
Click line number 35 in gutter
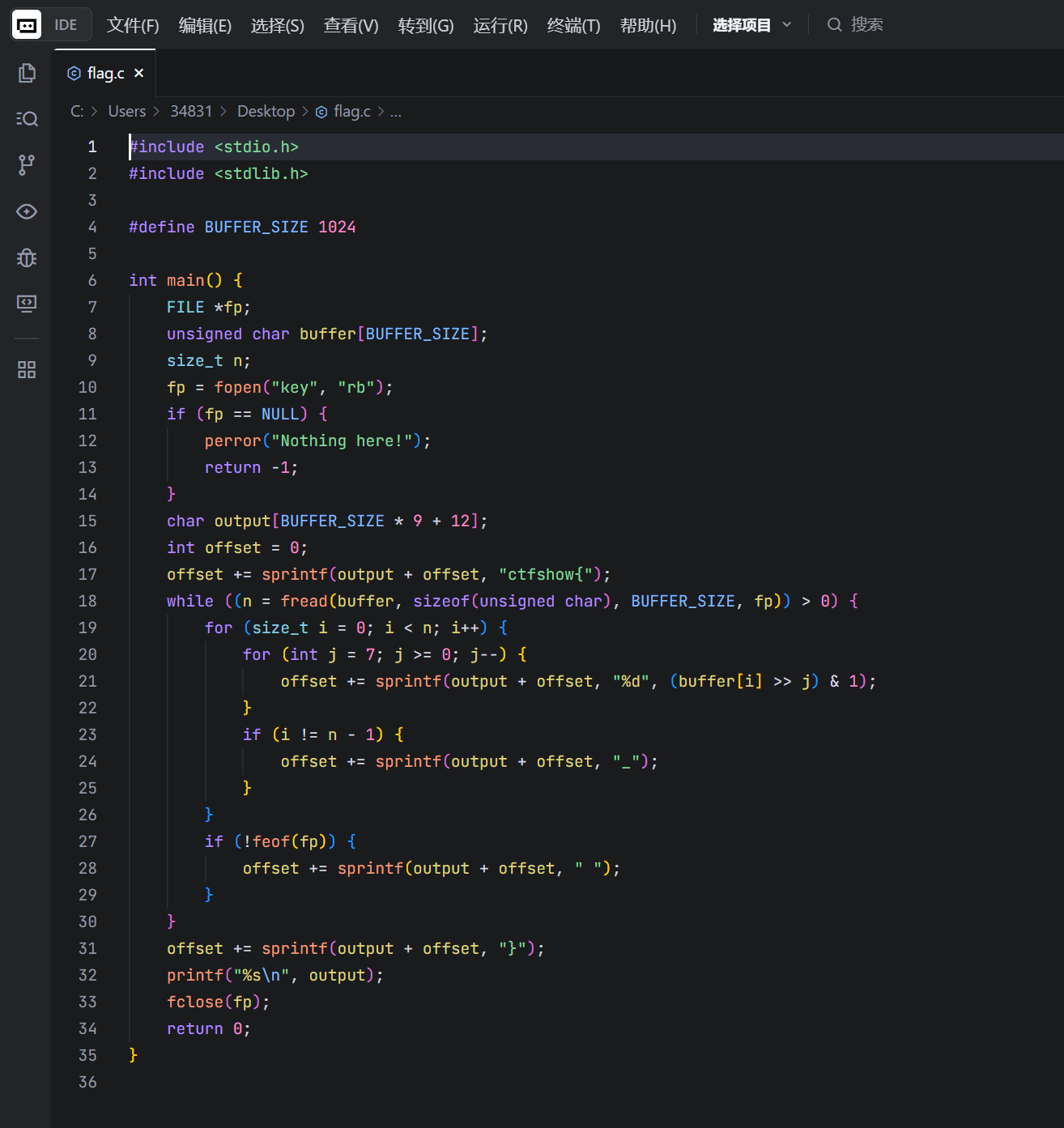[x=87, y=1055]
